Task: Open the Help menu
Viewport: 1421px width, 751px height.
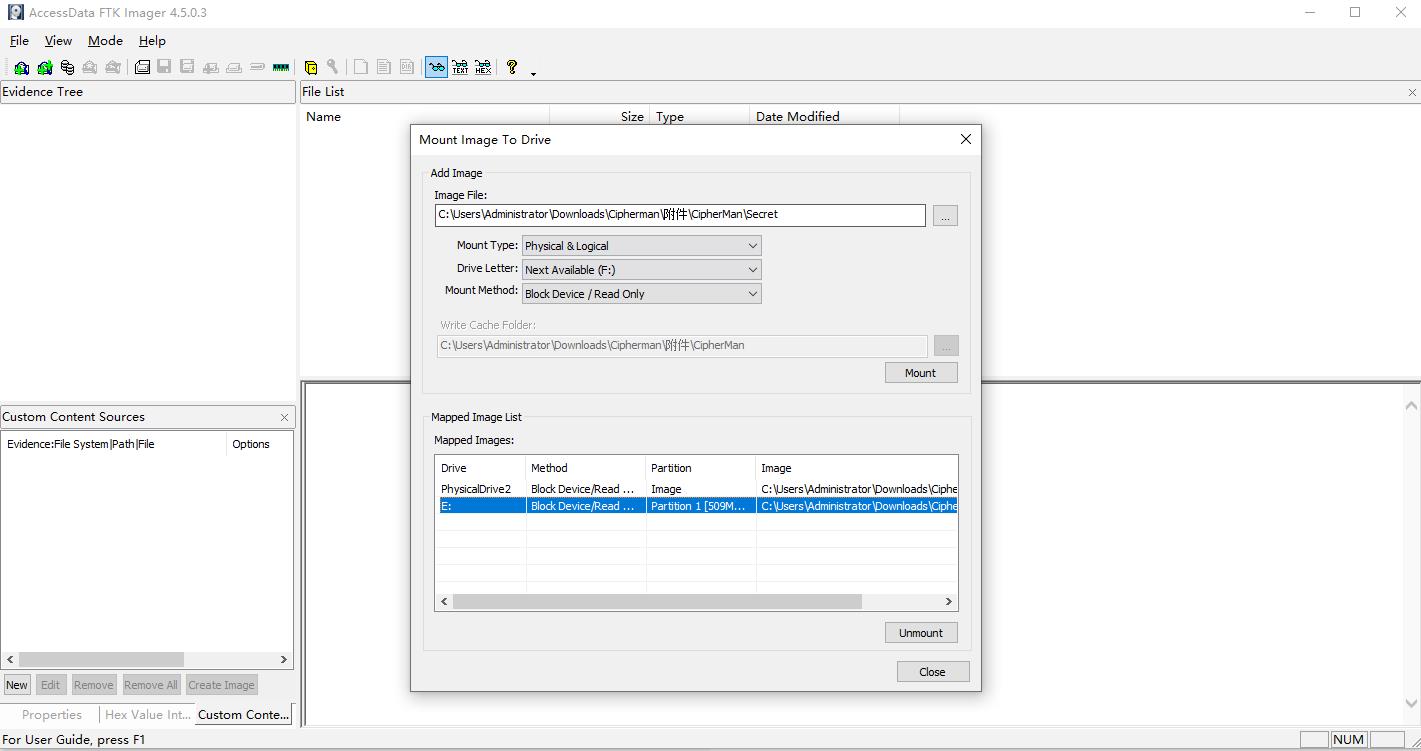Action: tap(152, 41)
